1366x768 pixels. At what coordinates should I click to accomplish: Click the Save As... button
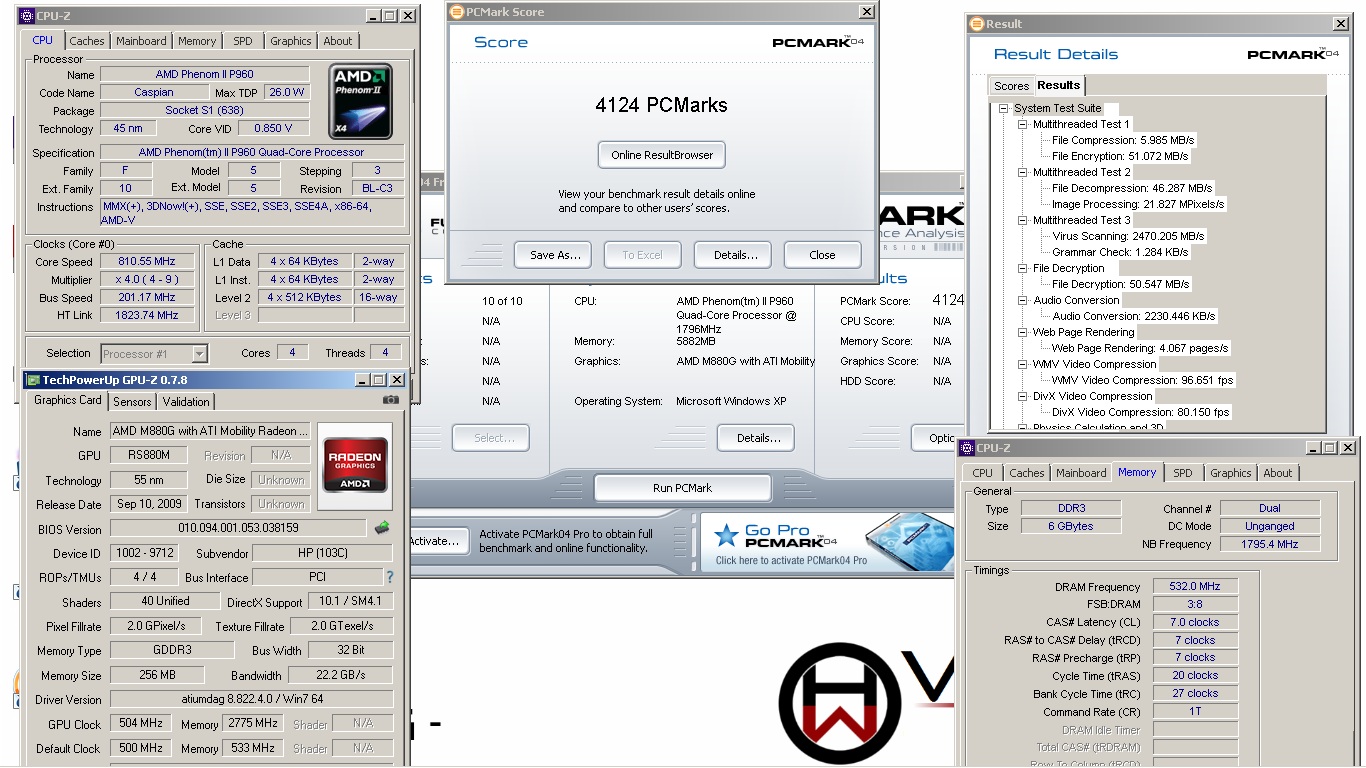pos(553,255)
